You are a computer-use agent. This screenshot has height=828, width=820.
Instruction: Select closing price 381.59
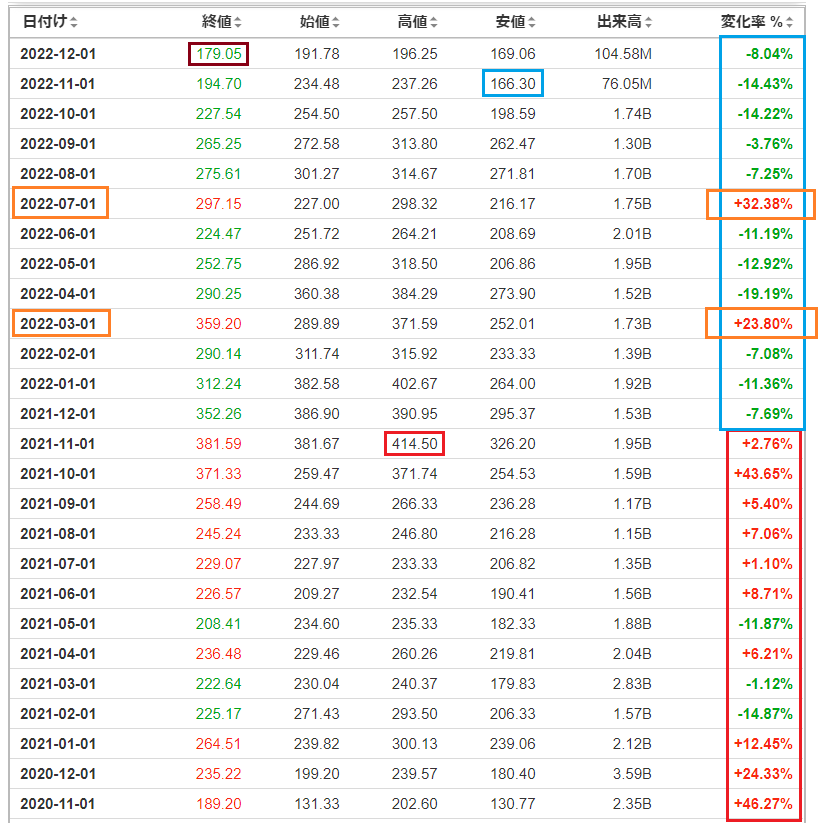[x=219, y=444]
